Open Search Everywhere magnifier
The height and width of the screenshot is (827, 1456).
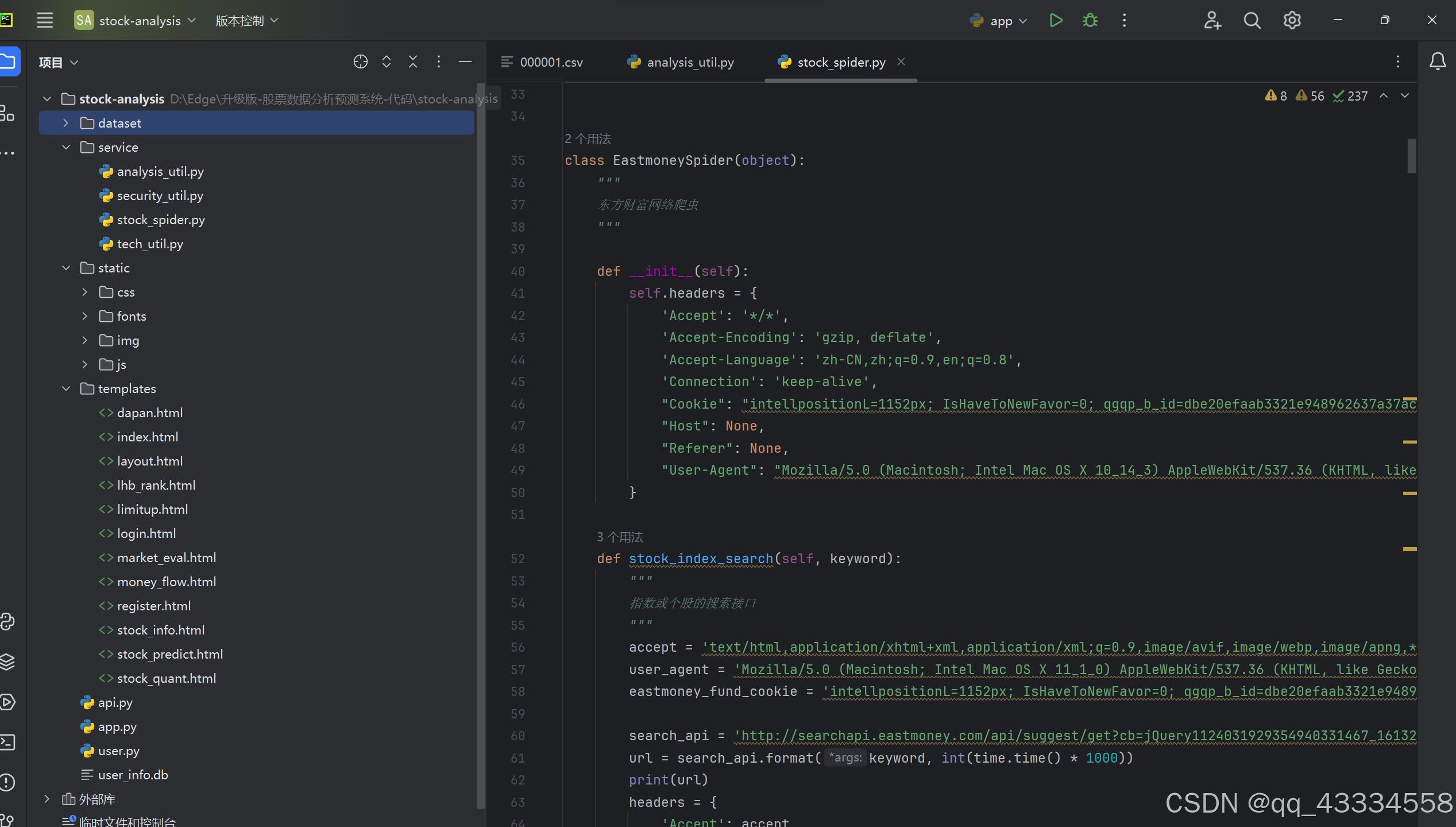pyautogui.click(x=1252, y=21)
